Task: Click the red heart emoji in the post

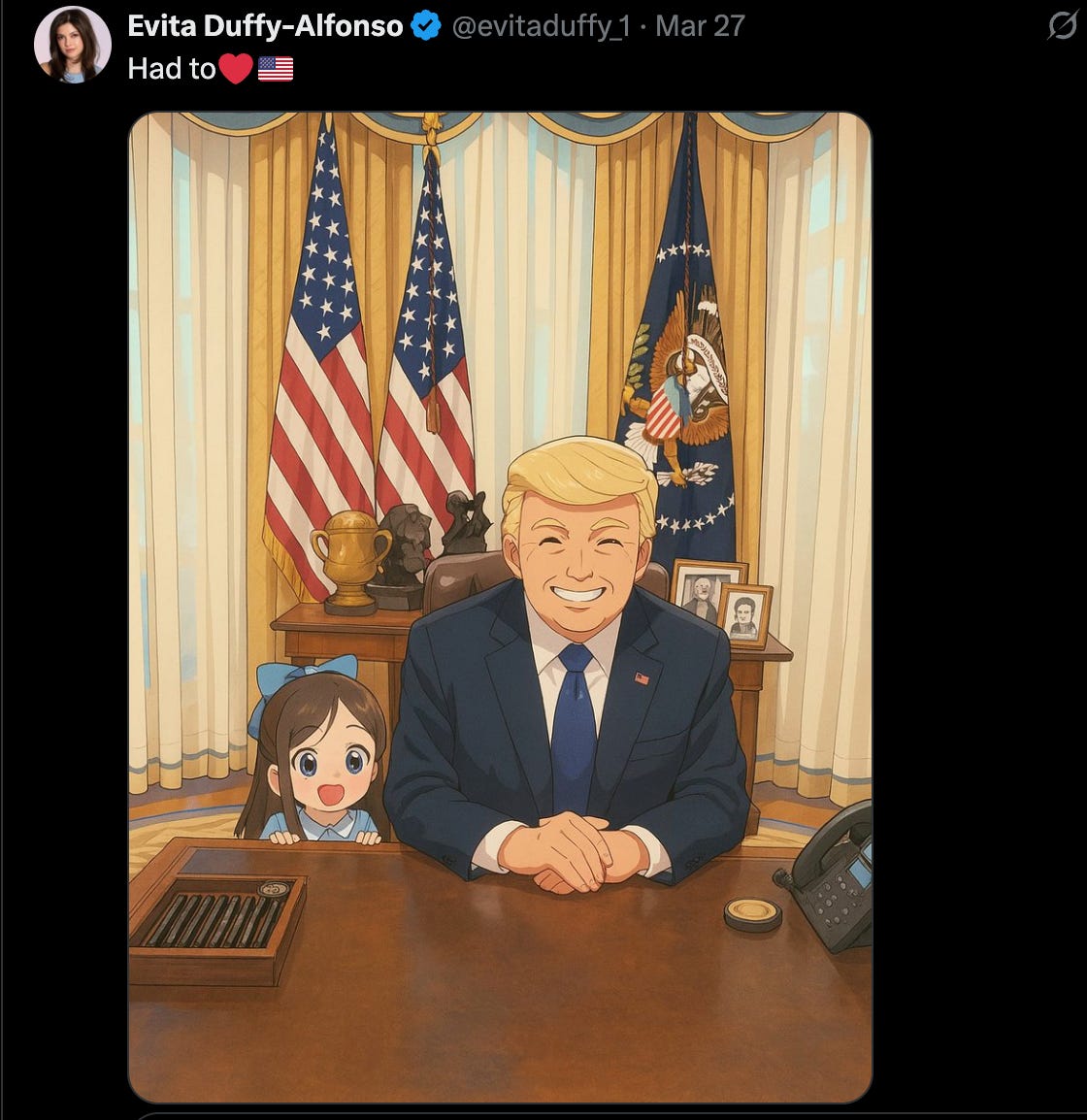Action: [x=236, y=69]
